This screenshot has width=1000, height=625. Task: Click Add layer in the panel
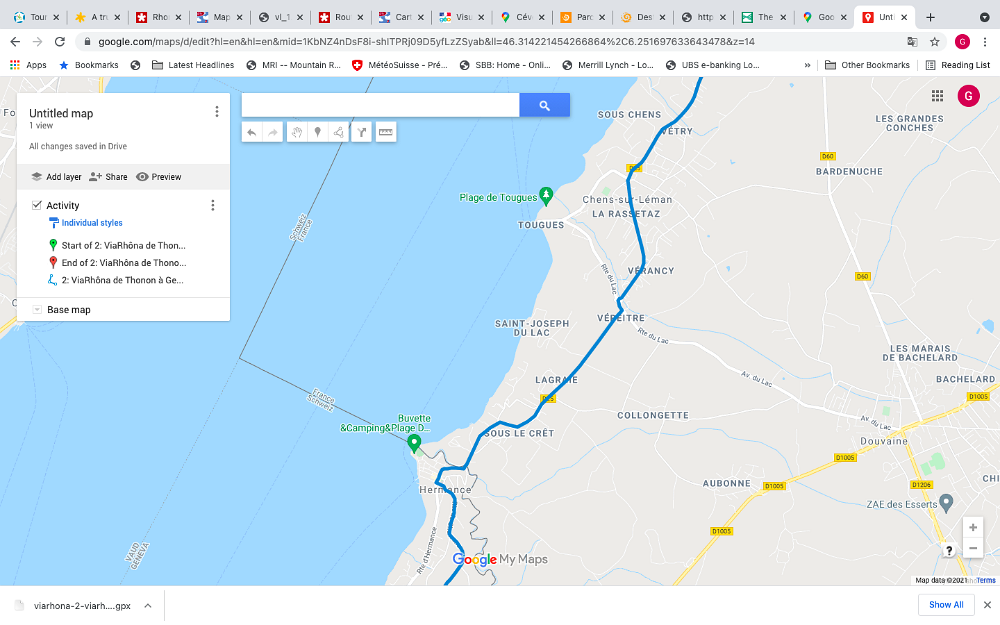coord(56,177)
